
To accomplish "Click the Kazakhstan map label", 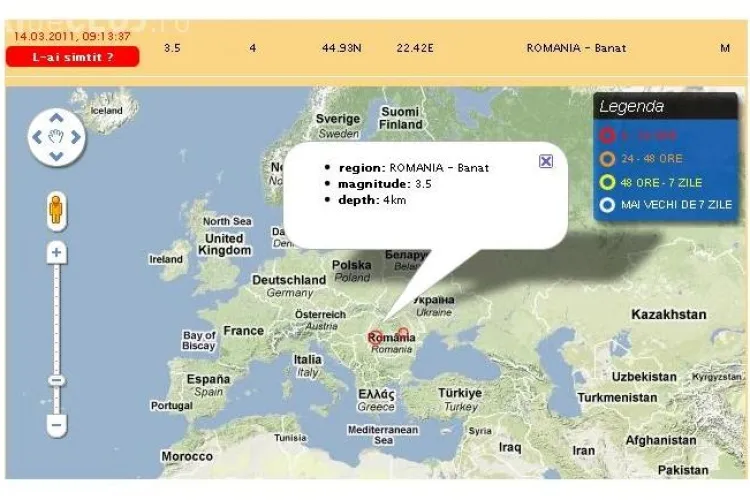I will tap(669, 314).
